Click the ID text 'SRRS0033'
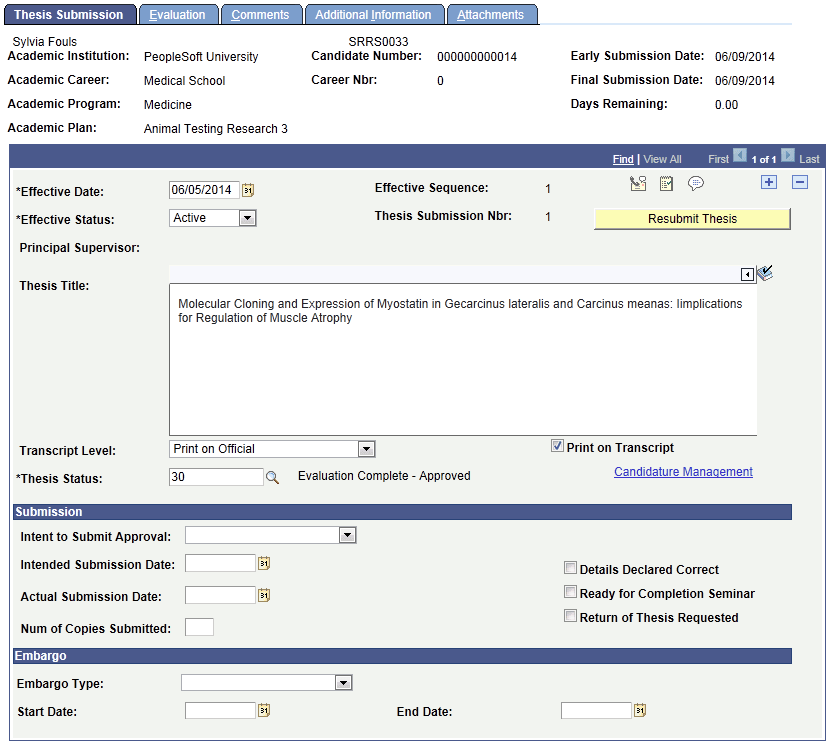Screen dimensions: 830x746 (378, 41)
